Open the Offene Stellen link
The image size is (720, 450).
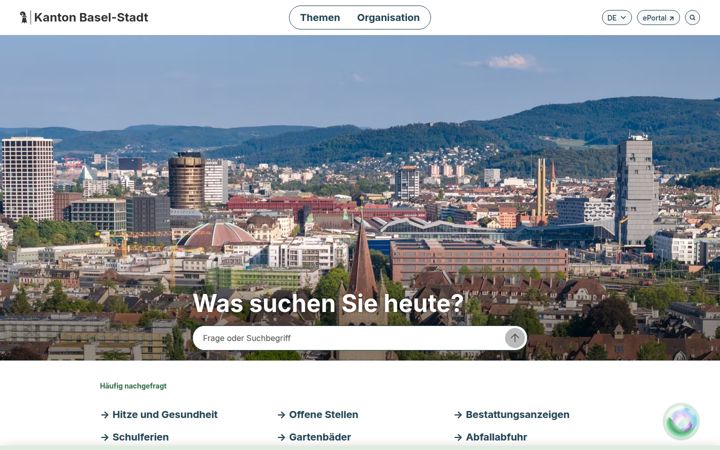click(323, 415)
